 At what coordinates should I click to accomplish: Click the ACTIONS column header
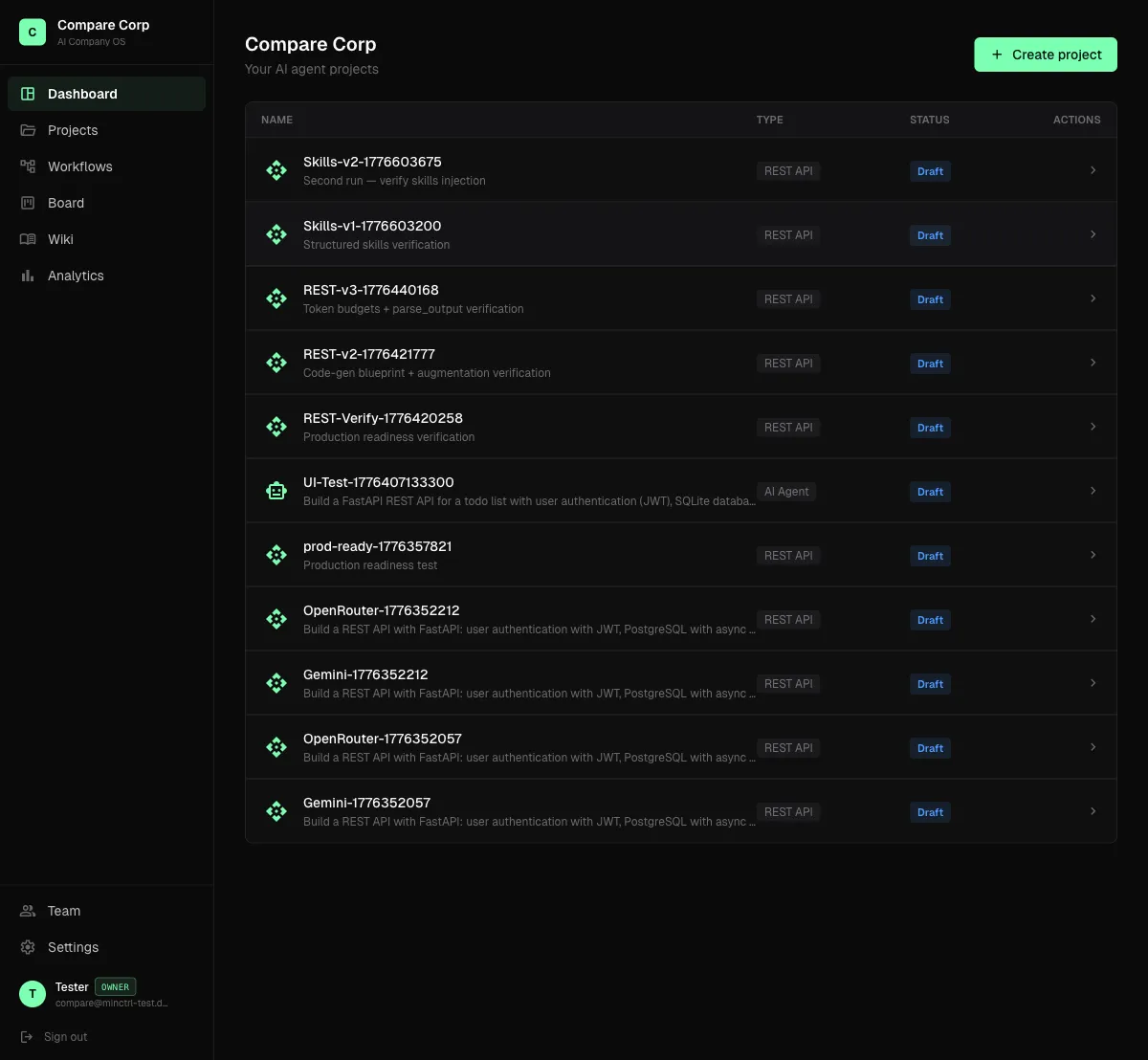coord(1077,120)
